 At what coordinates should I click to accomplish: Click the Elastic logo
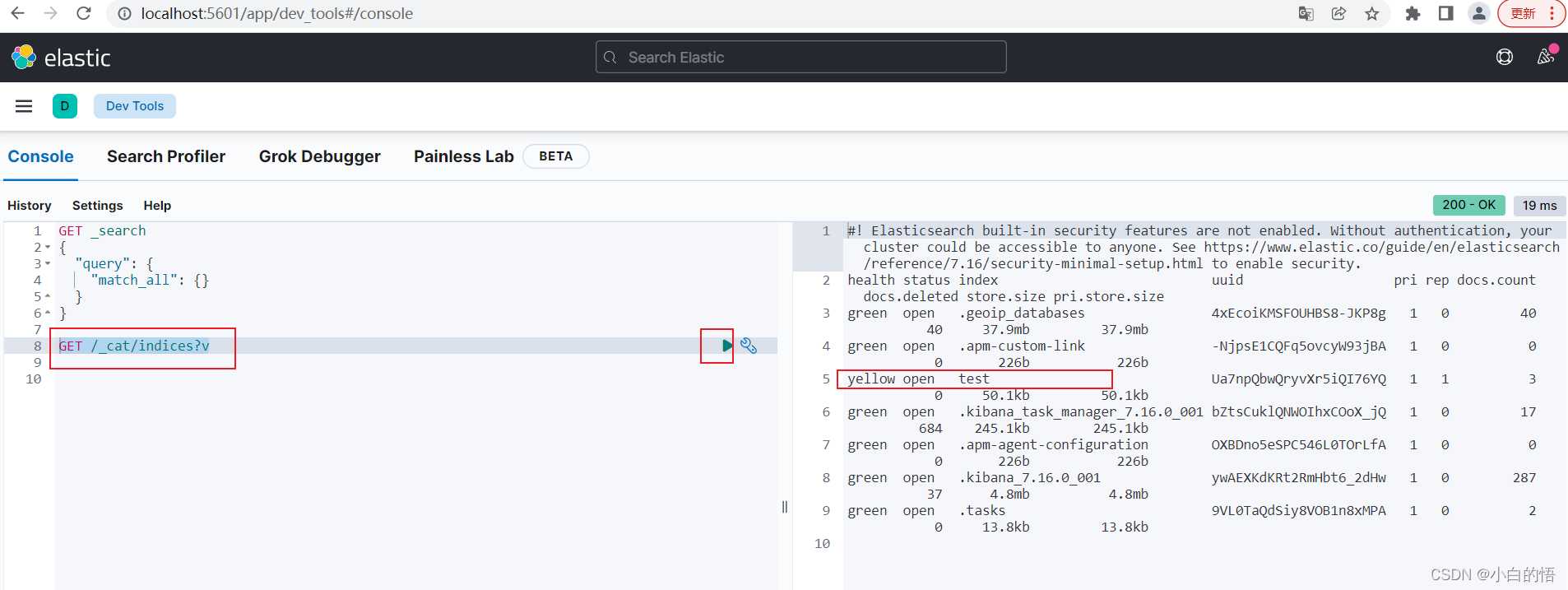pos(61,58)
